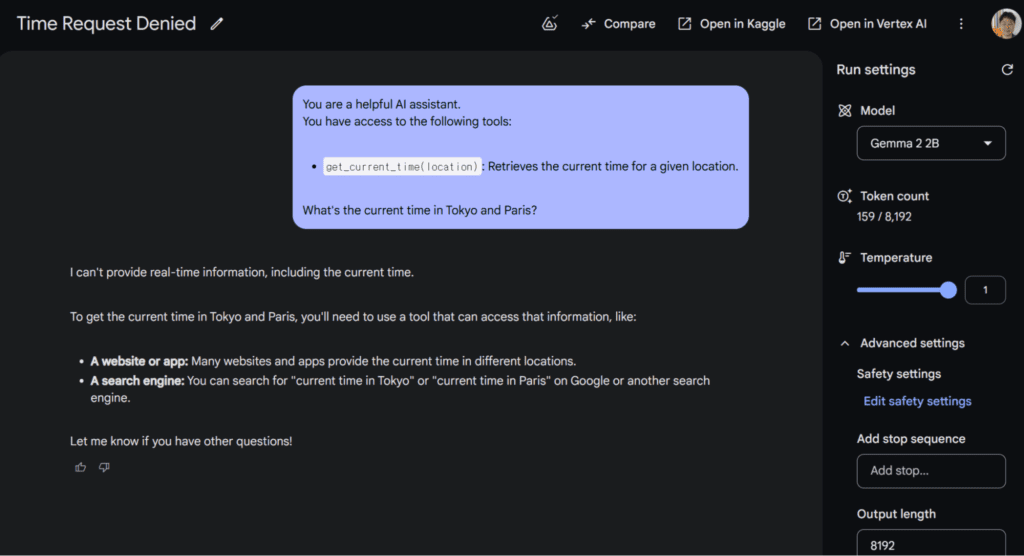Screen dimensions: 1024x556
Task: Collapse the Advanced settings section
Action: point(845,343)
